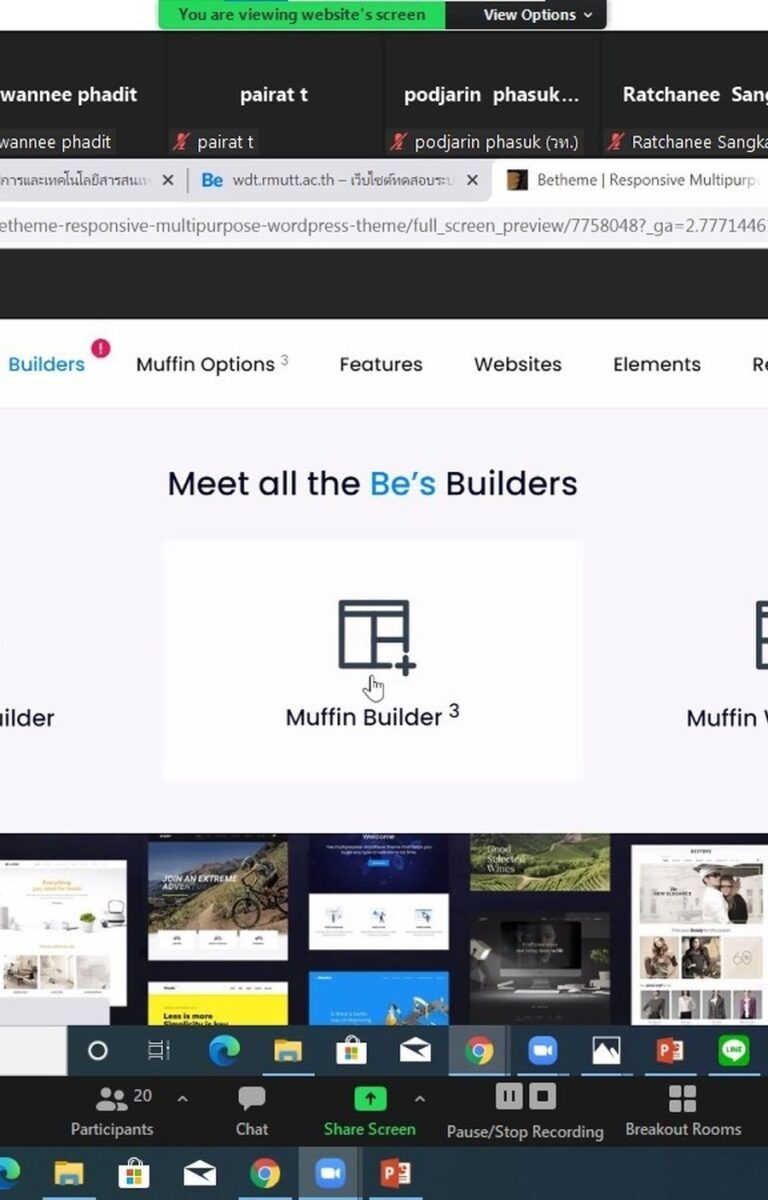This screenshot has height=1200, width=768.
Task: Select the podjarin phasuk participant tile
Action: click(x=491, y=94)
